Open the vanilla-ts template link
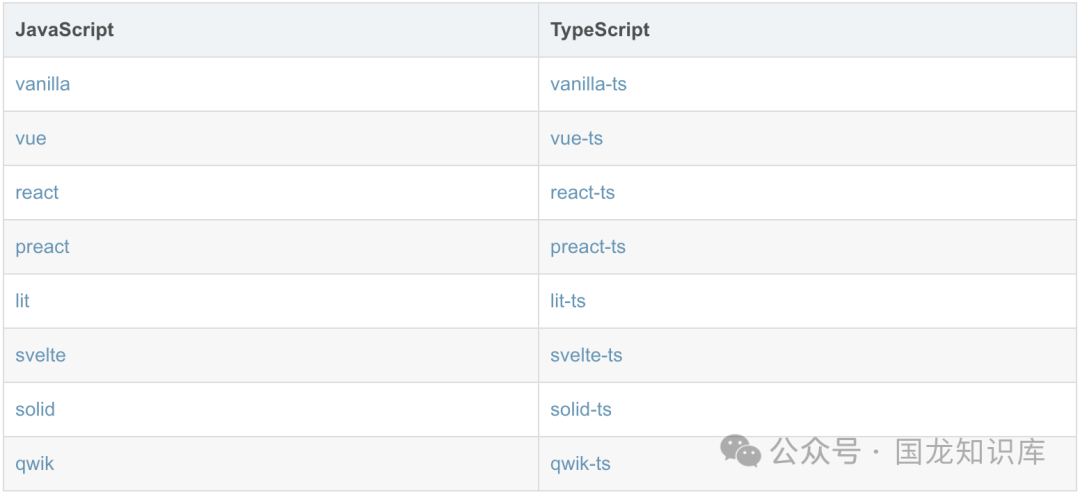 [588, 84]
